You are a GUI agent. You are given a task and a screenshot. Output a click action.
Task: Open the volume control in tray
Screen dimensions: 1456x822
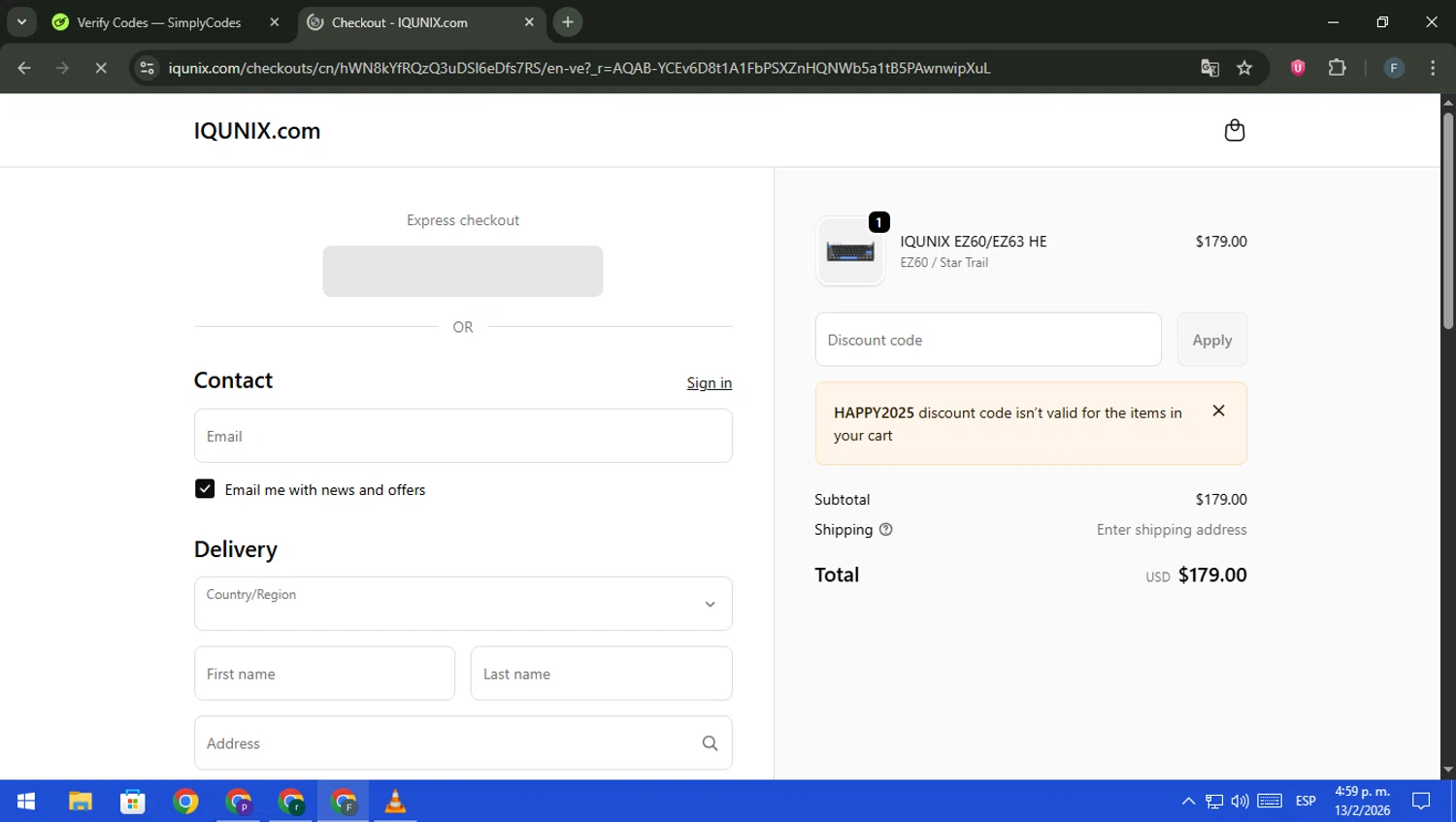[x=1240, y=802]
